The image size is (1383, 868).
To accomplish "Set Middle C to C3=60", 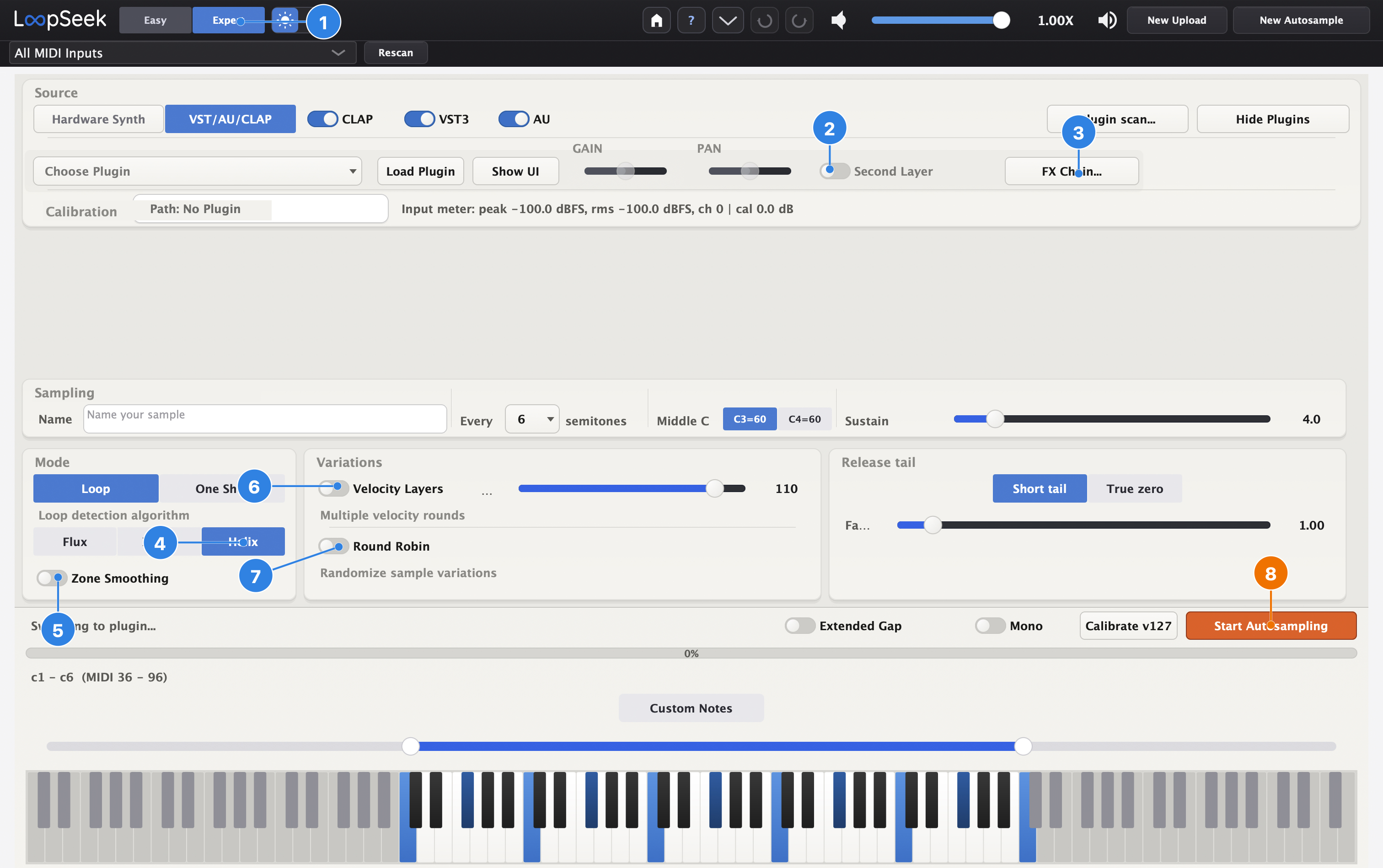I will click(x=750, y=419).
